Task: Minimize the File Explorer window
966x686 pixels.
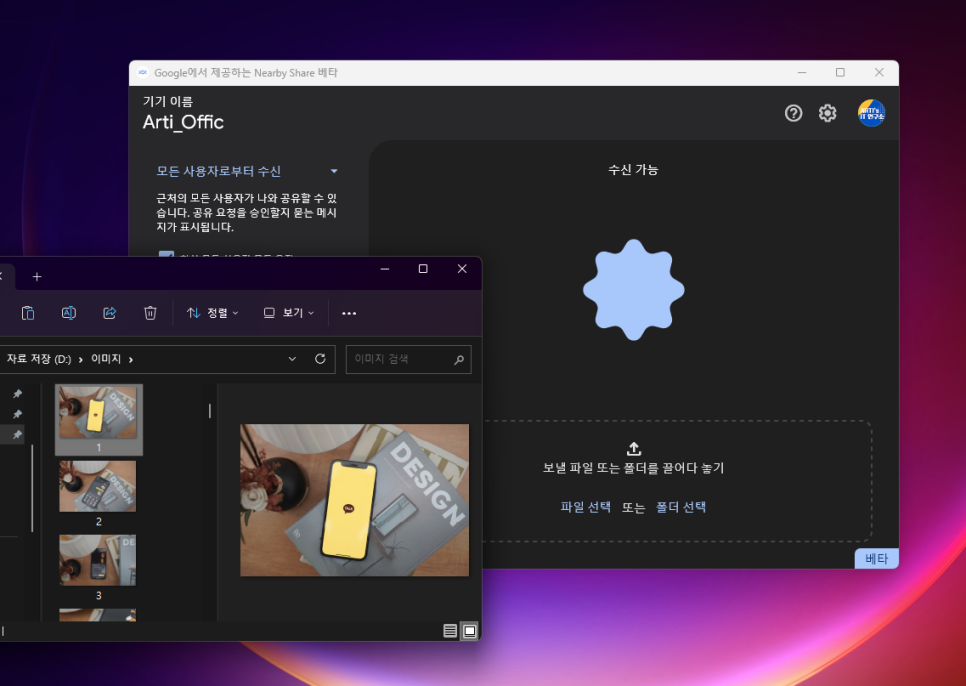Action: pyautogui.click(x=384, y=268)
